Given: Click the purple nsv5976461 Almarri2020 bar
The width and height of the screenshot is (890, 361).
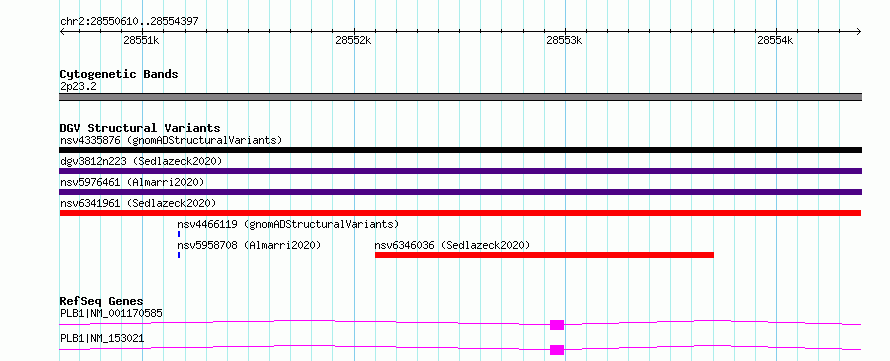Looking at the screenshot, I should click(460, 192).
